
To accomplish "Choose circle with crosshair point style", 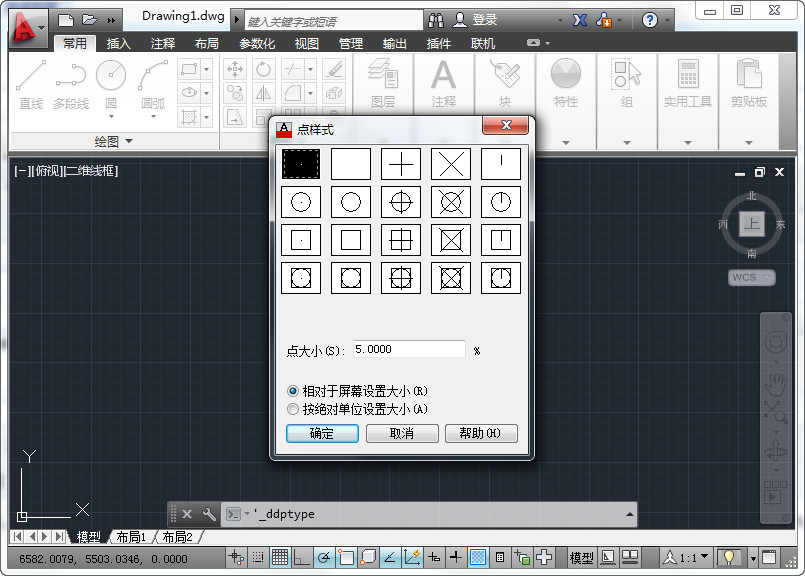I will coord(401,202).
